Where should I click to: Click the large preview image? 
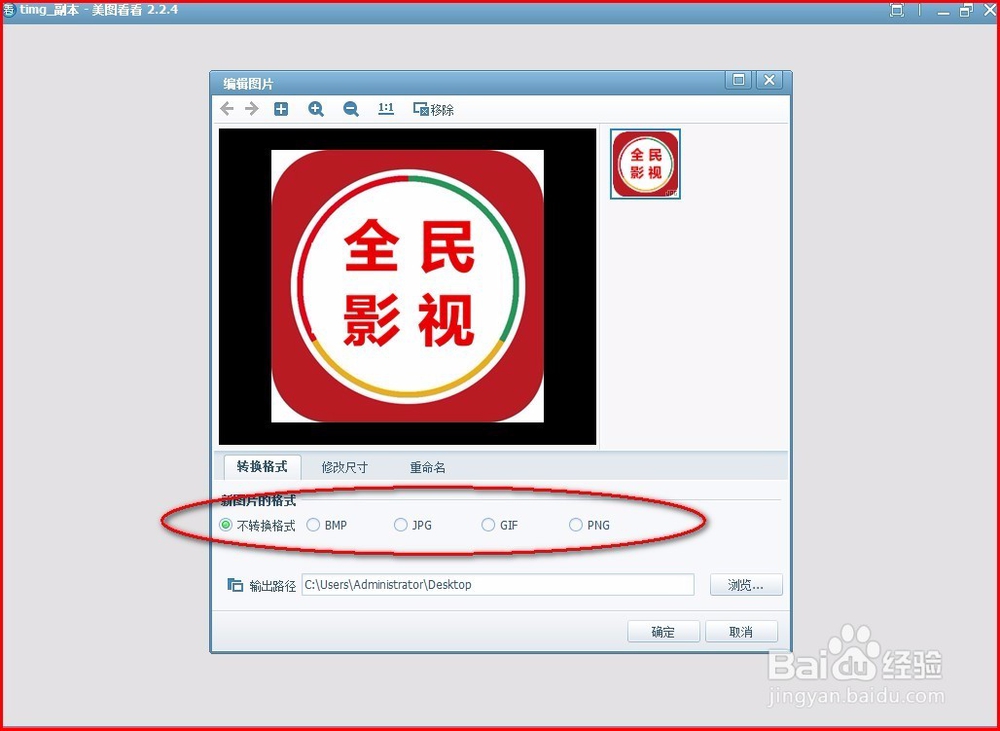[408, 286]
